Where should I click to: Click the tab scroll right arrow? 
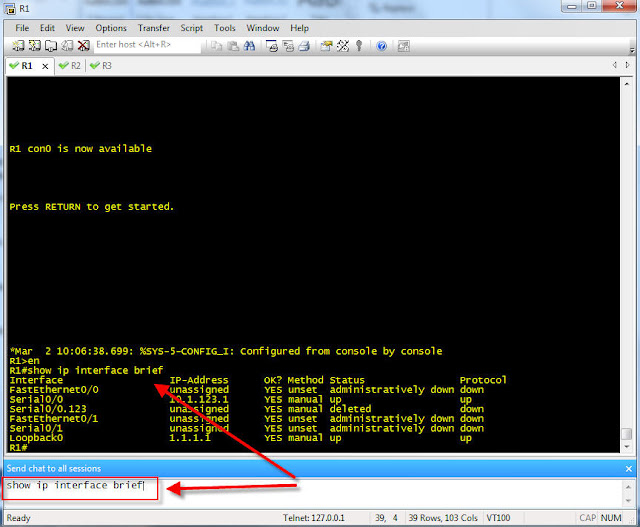click(627, 65)
